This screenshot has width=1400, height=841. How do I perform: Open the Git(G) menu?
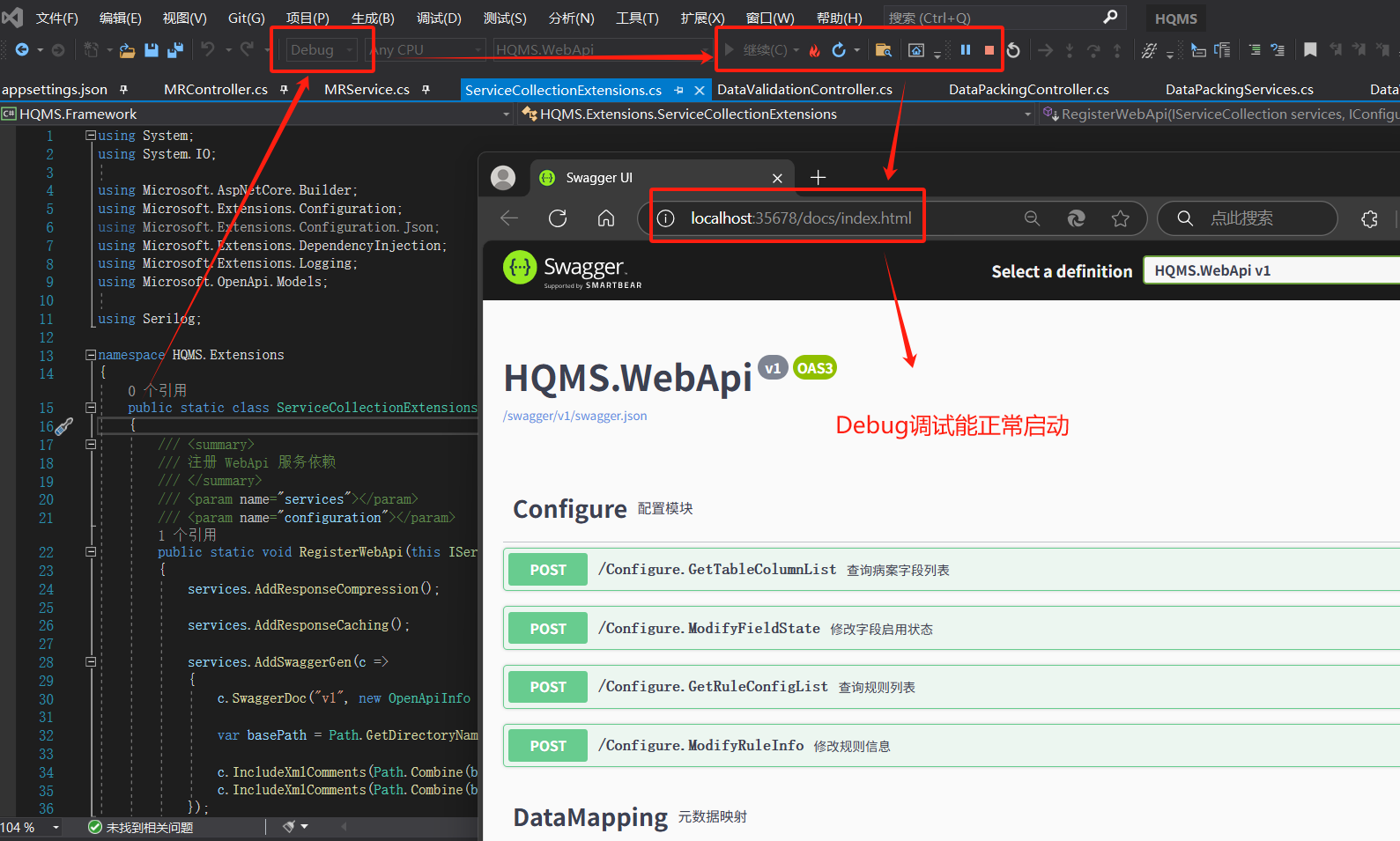247,18
